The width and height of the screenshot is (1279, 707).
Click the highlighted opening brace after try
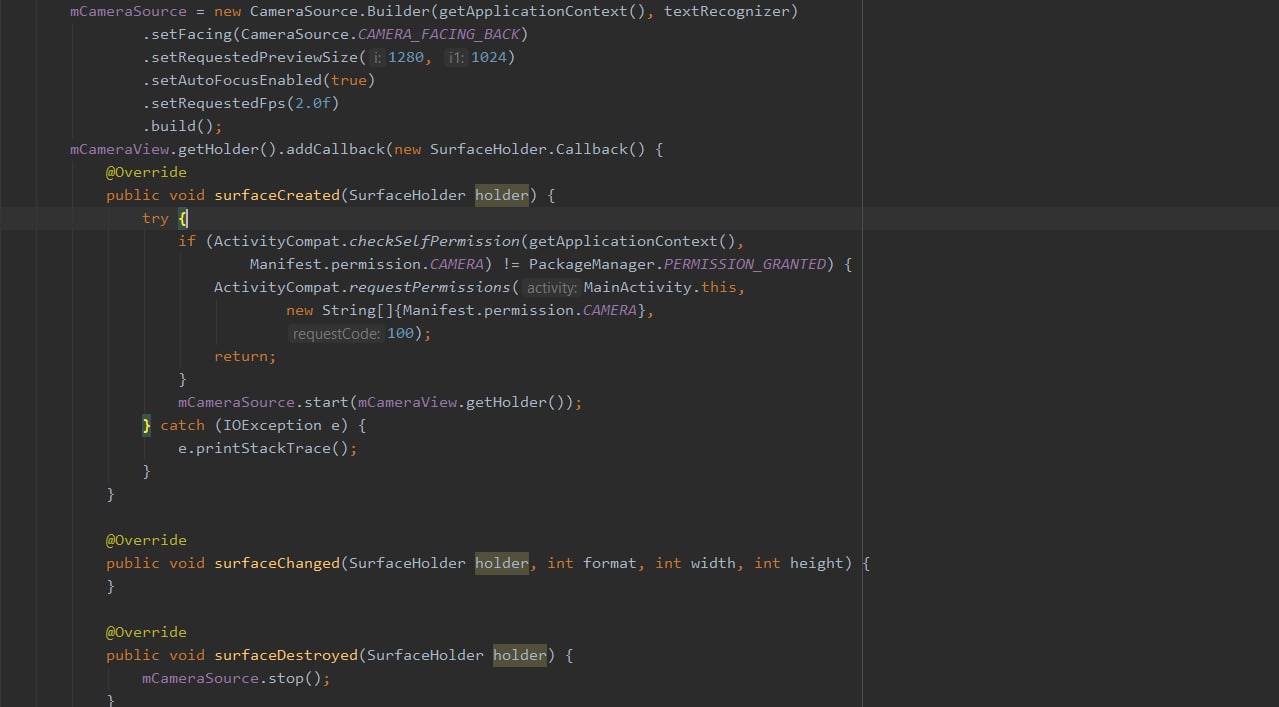[x=183, y=218]
